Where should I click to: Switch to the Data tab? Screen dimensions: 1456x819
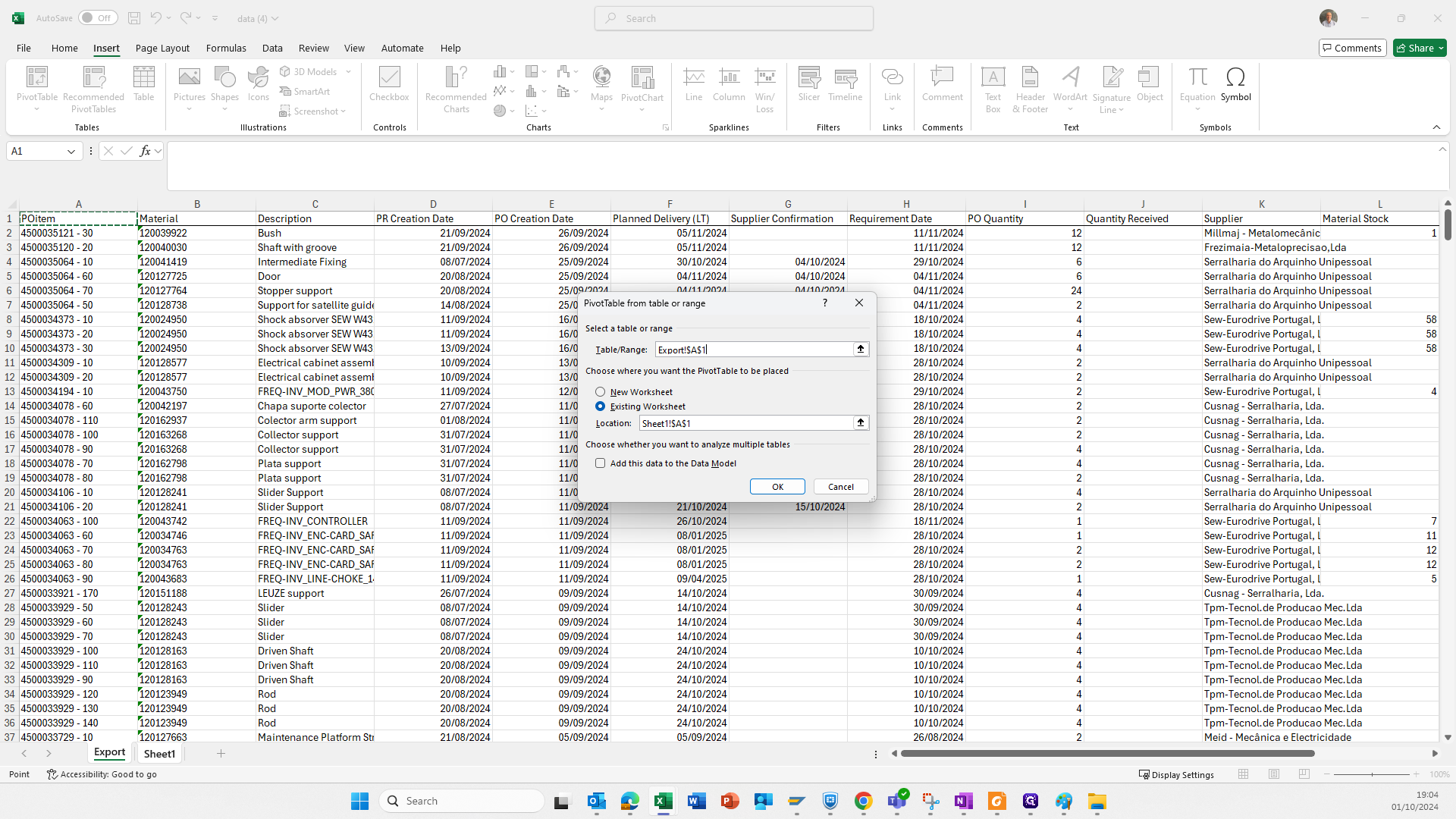pos(272,48)
